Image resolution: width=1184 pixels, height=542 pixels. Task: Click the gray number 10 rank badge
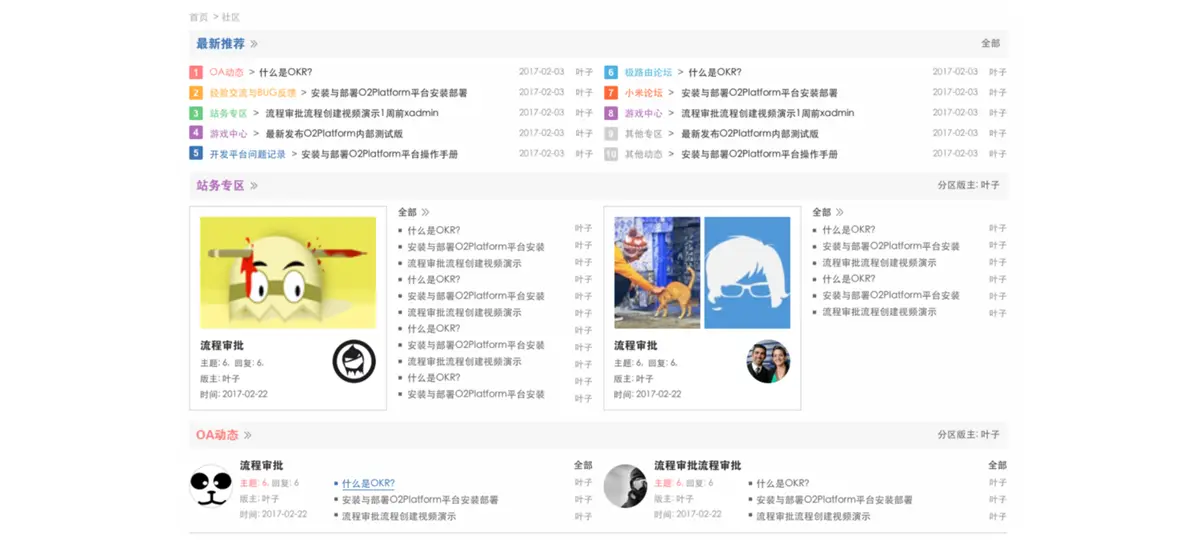611,154
